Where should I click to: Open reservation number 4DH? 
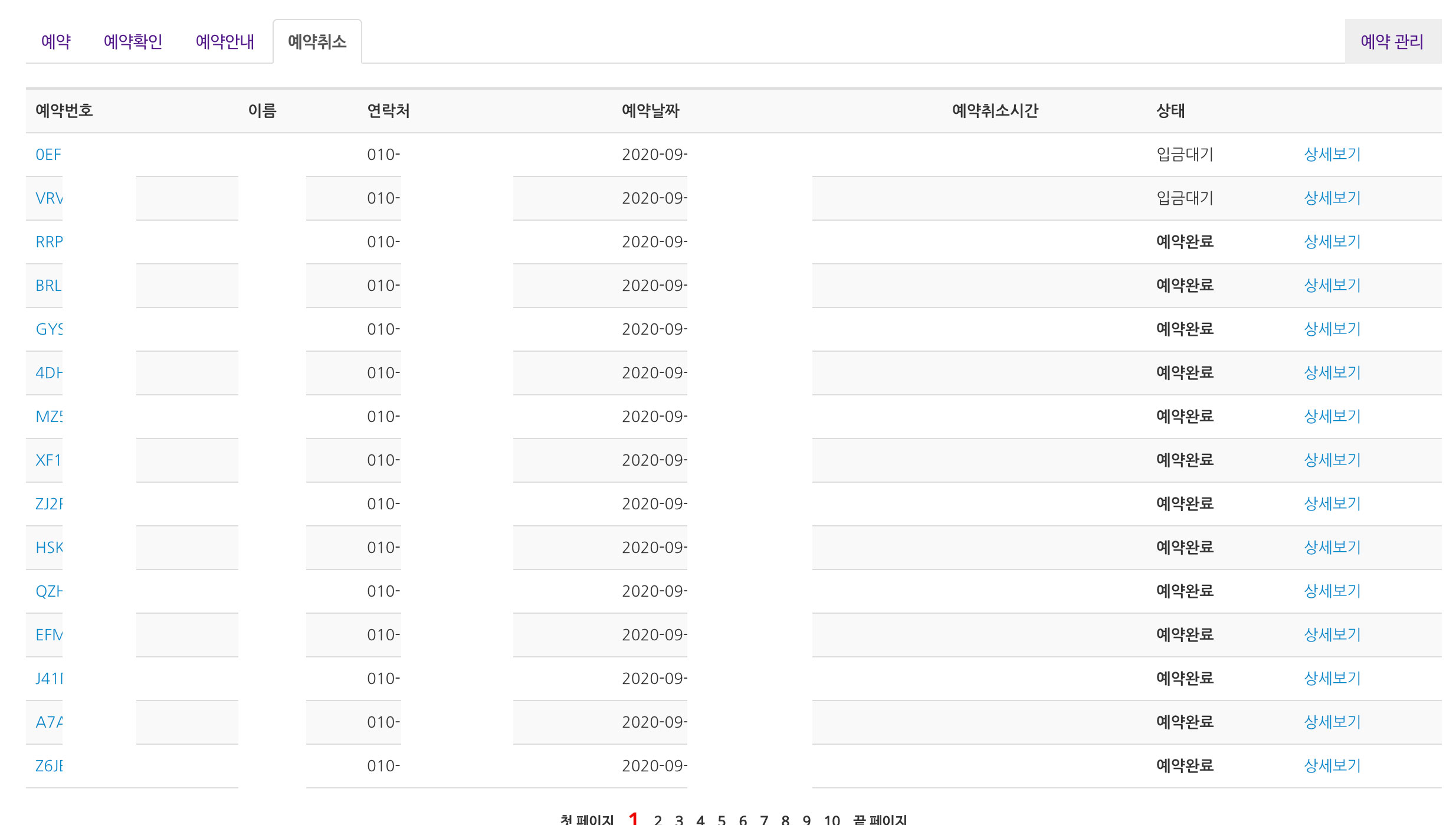pos(49,373)
